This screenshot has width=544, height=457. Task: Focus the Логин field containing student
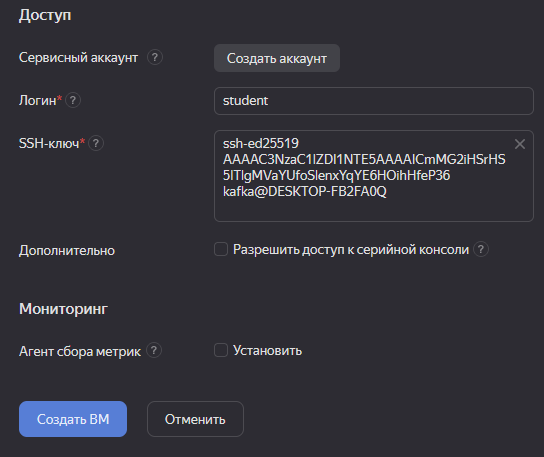374,101
